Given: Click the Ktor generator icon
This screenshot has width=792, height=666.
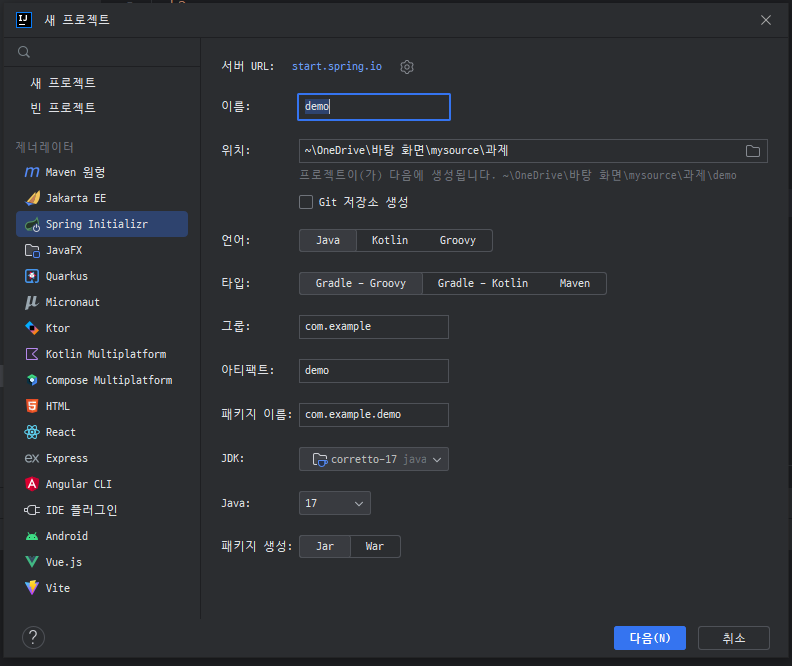Looking at the screenshot, I should [32, 328].
